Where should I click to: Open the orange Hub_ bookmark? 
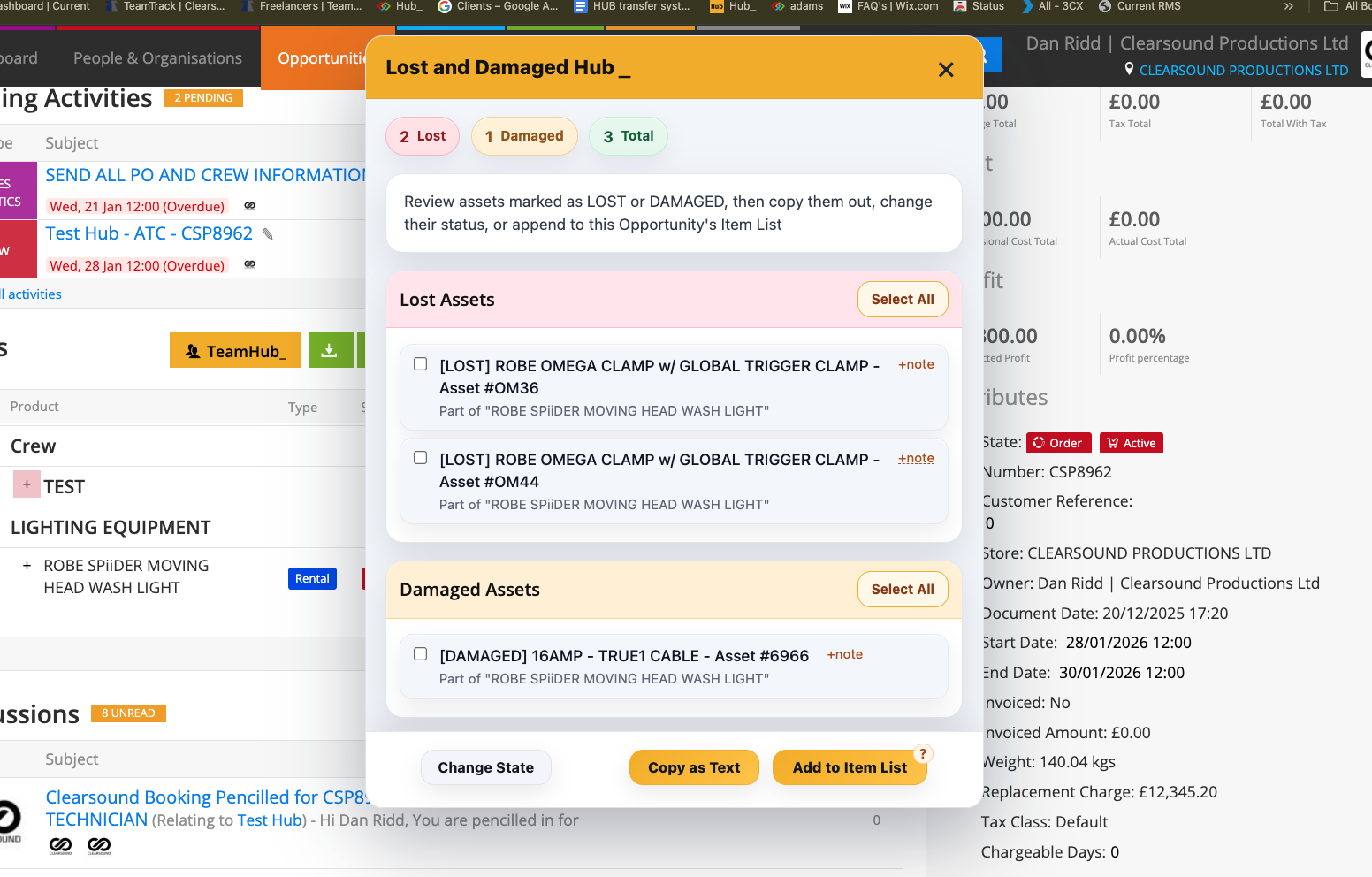[x=733, y=6]
